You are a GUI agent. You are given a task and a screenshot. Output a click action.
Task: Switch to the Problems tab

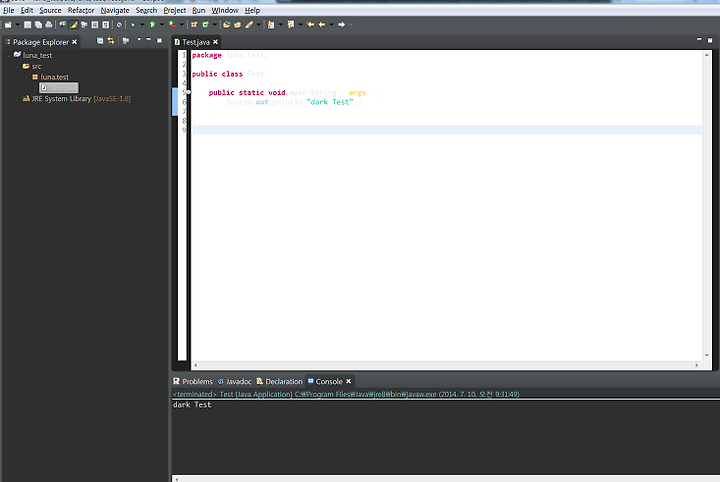click(x=197, y=381)
